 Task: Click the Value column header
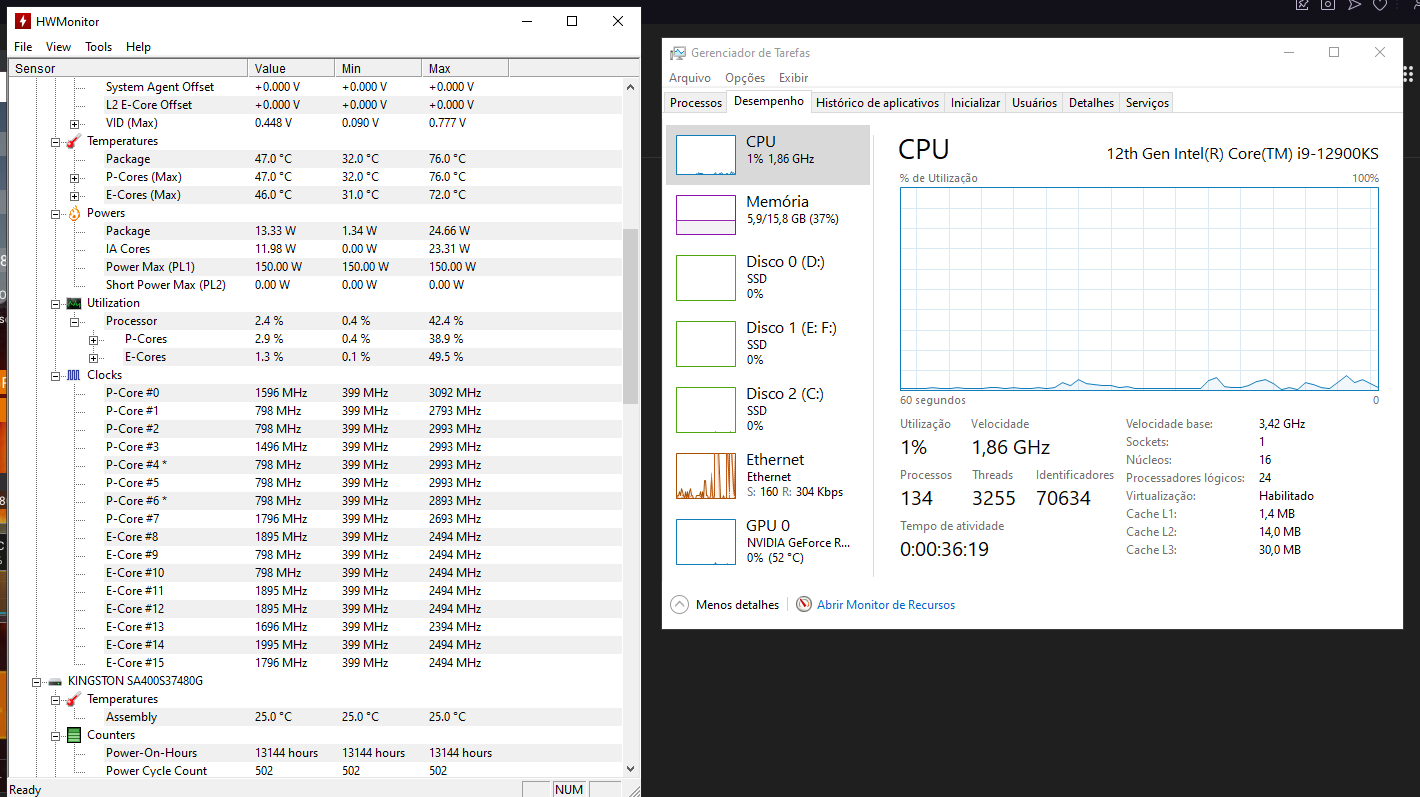tap(291, 68)
